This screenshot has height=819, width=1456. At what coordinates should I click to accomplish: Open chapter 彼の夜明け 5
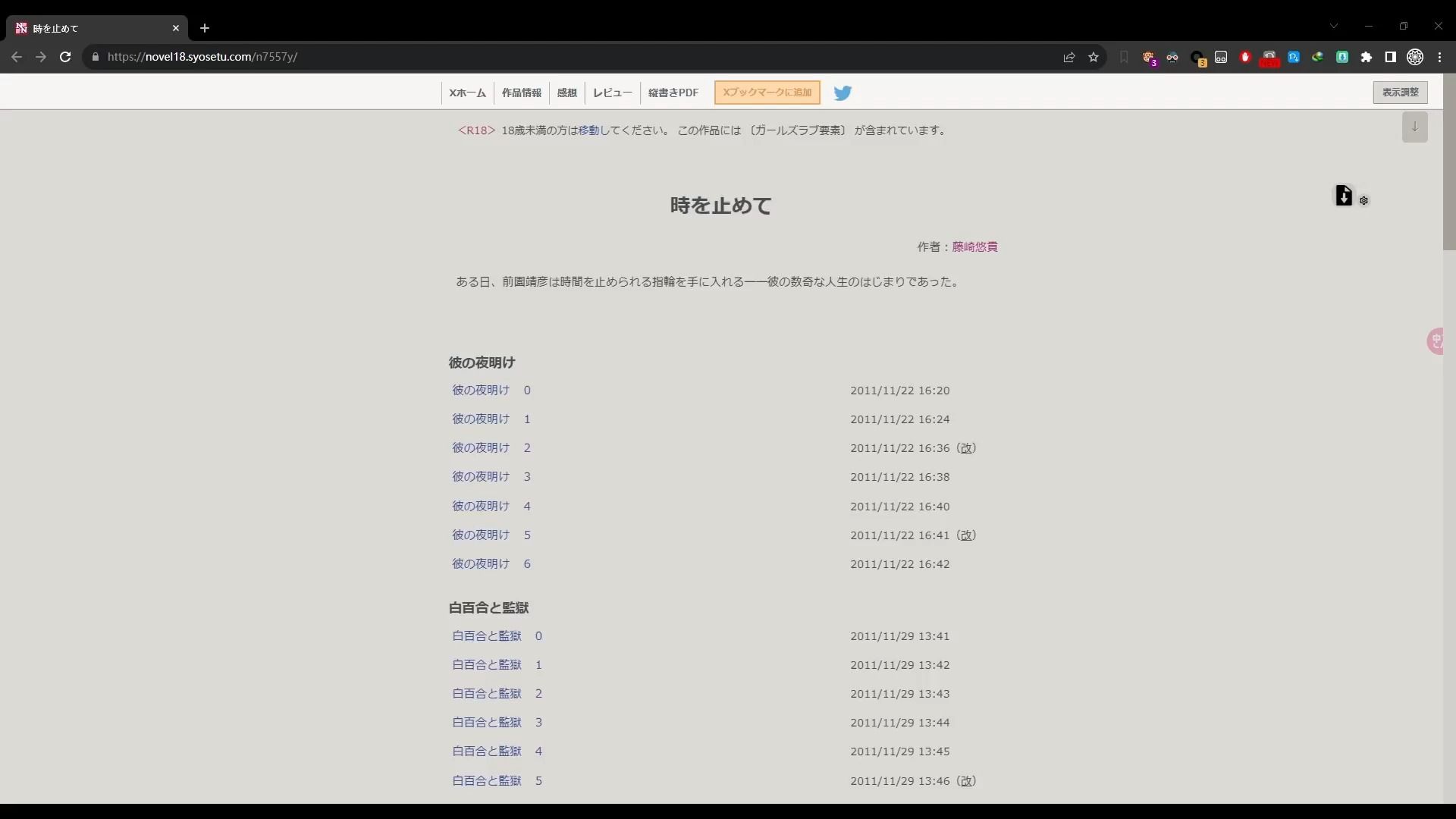point(491,535)
